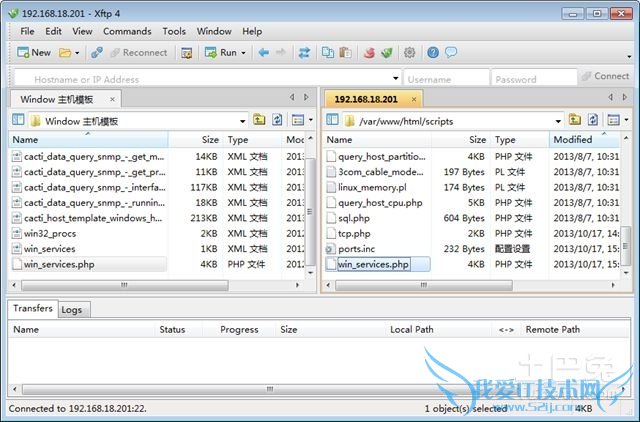Click the chat bubble feedback icon

click(x=451, y=53)
